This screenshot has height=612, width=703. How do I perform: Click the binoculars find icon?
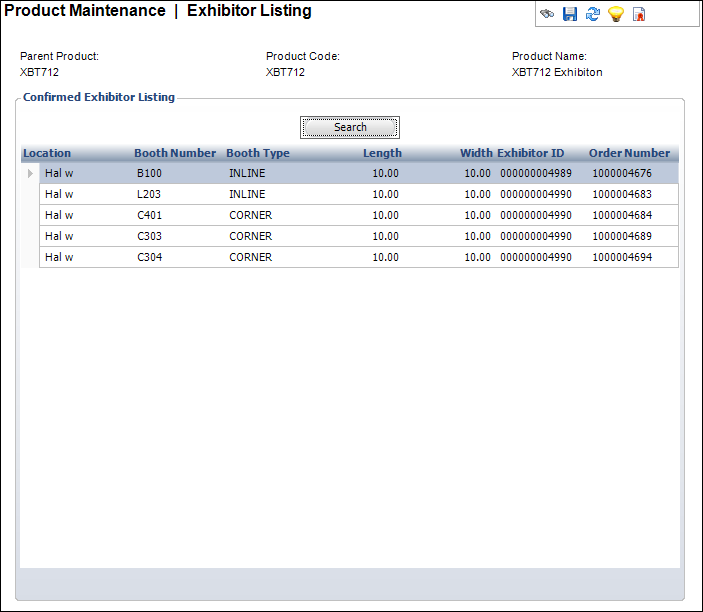[x=547, y=14]
